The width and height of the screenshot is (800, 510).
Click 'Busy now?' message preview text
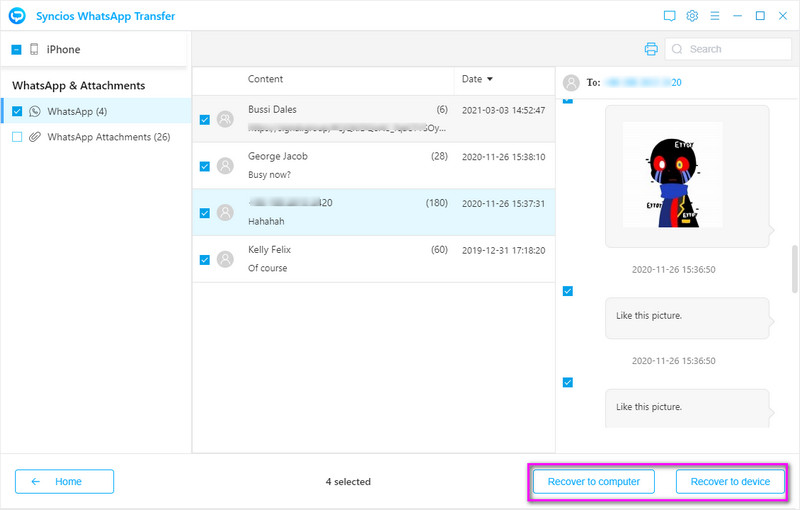click(269, 175)
